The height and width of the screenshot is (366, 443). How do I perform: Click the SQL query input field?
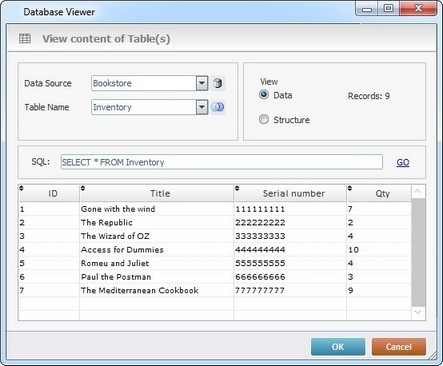(222, 162)
